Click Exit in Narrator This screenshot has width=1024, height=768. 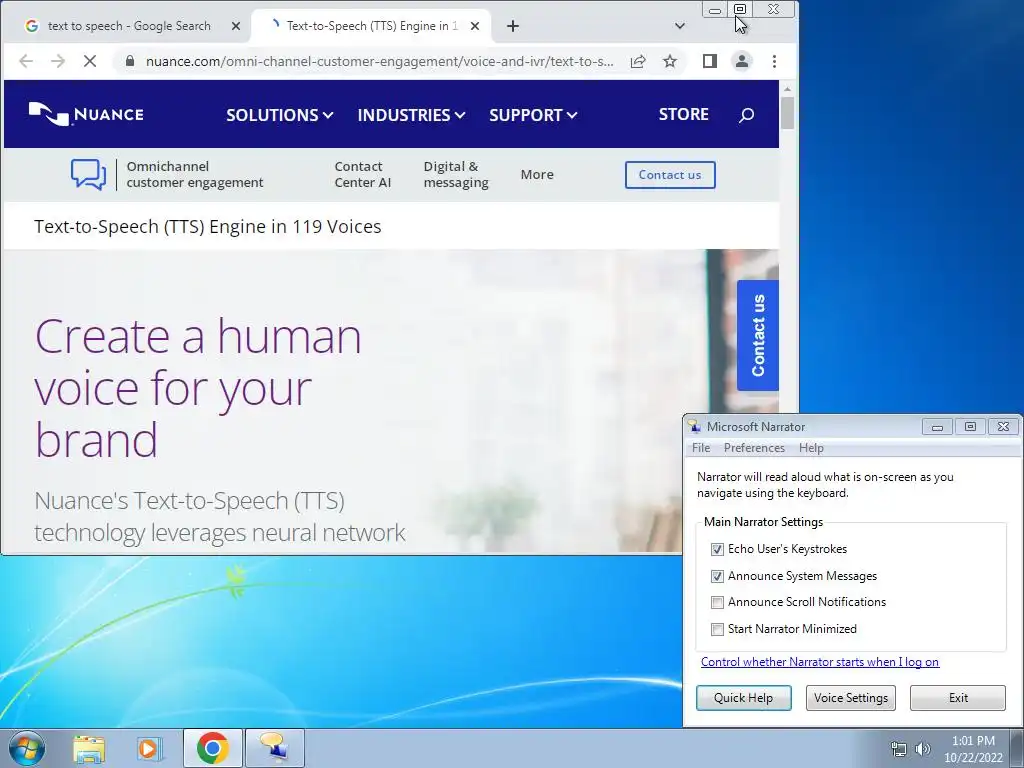pyautogui.click(x=958, y=697)
